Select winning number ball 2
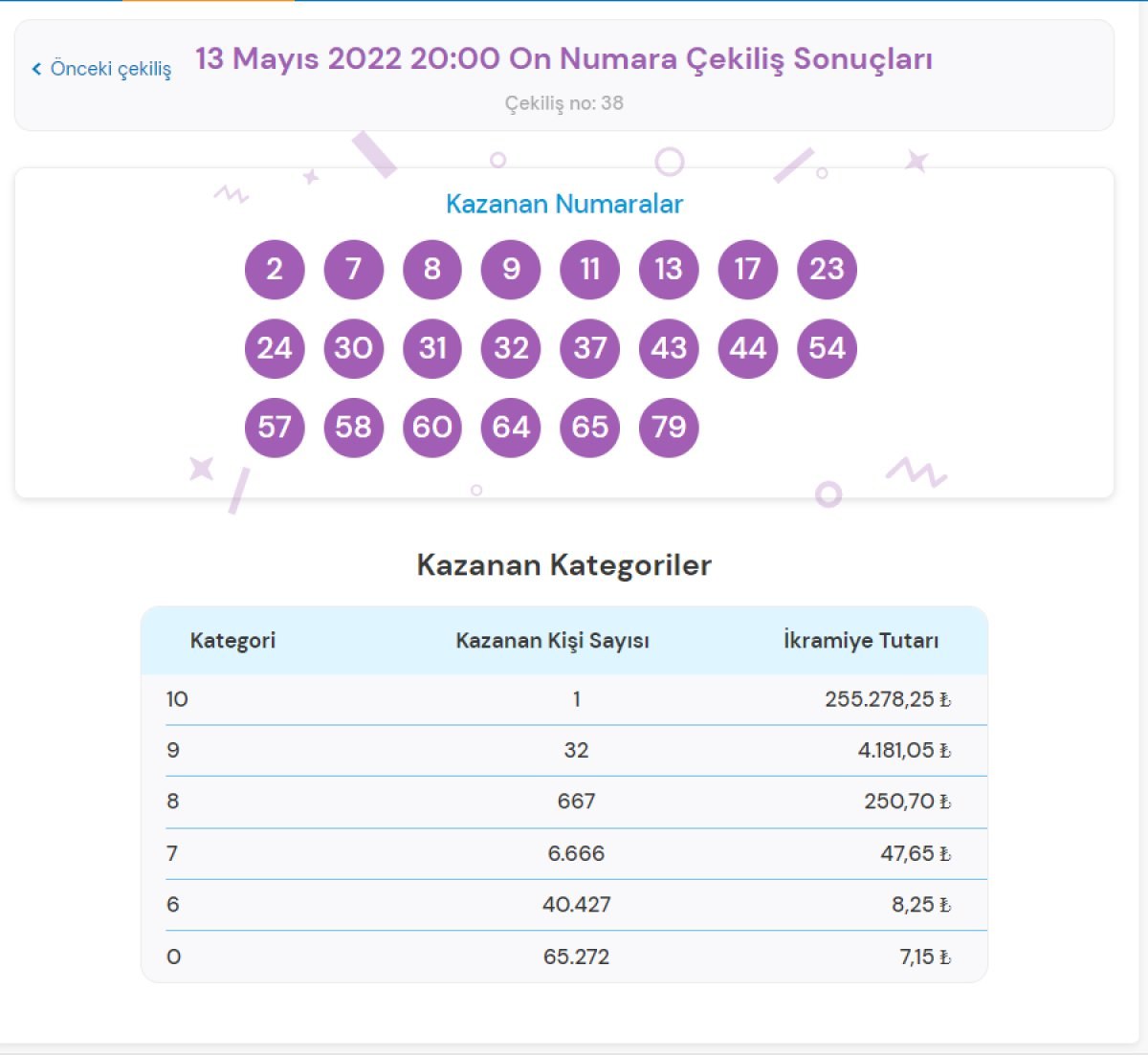 [x=275, y=269]
